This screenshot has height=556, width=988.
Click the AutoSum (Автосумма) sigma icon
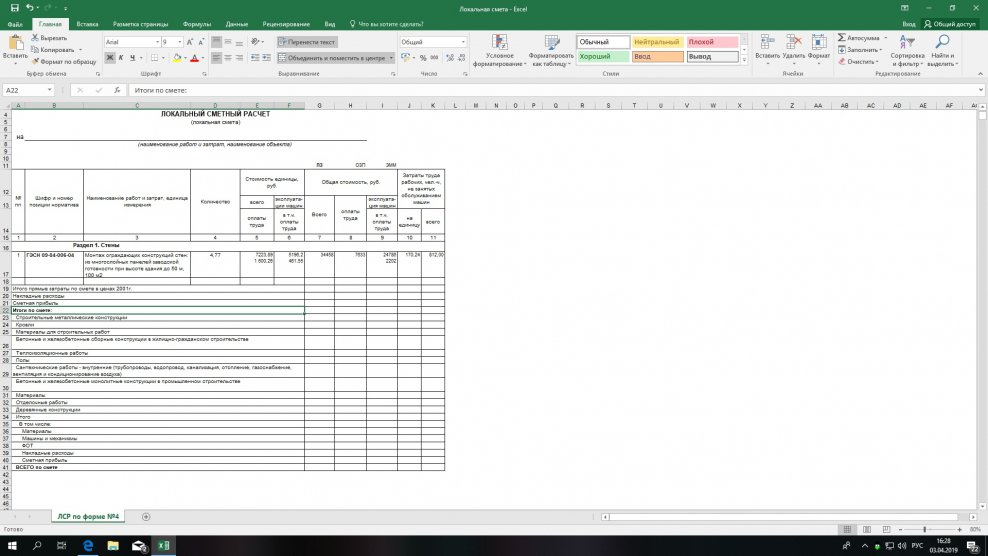coord(842,38)
